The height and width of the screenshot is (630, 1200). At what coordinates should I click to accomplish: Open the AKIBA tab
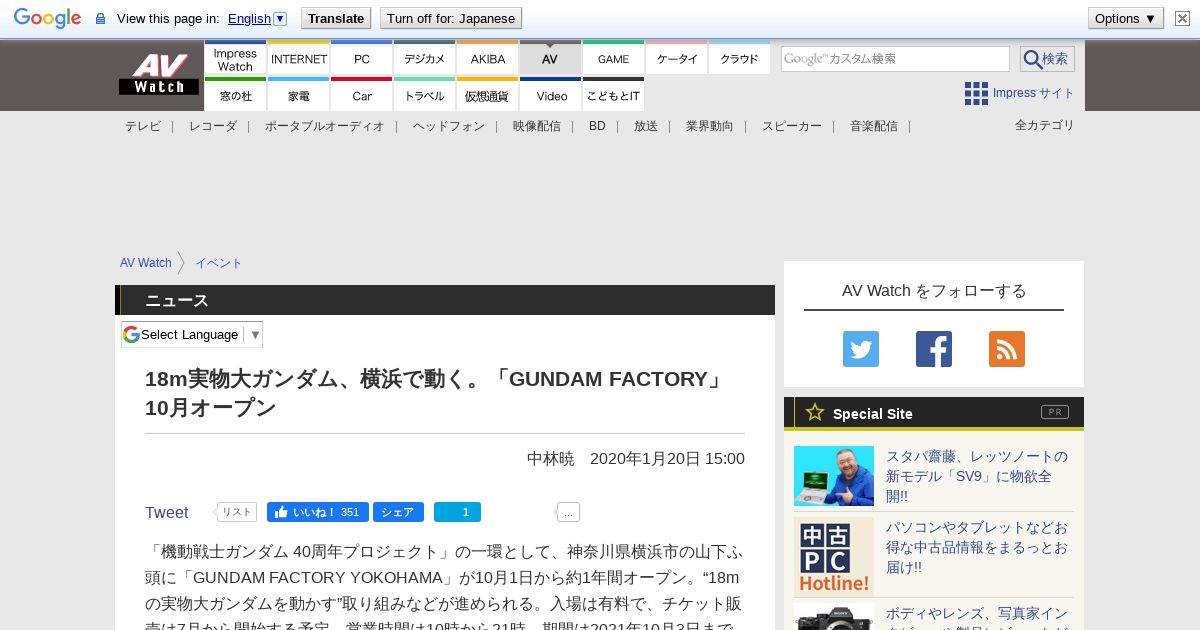[488, 59]
